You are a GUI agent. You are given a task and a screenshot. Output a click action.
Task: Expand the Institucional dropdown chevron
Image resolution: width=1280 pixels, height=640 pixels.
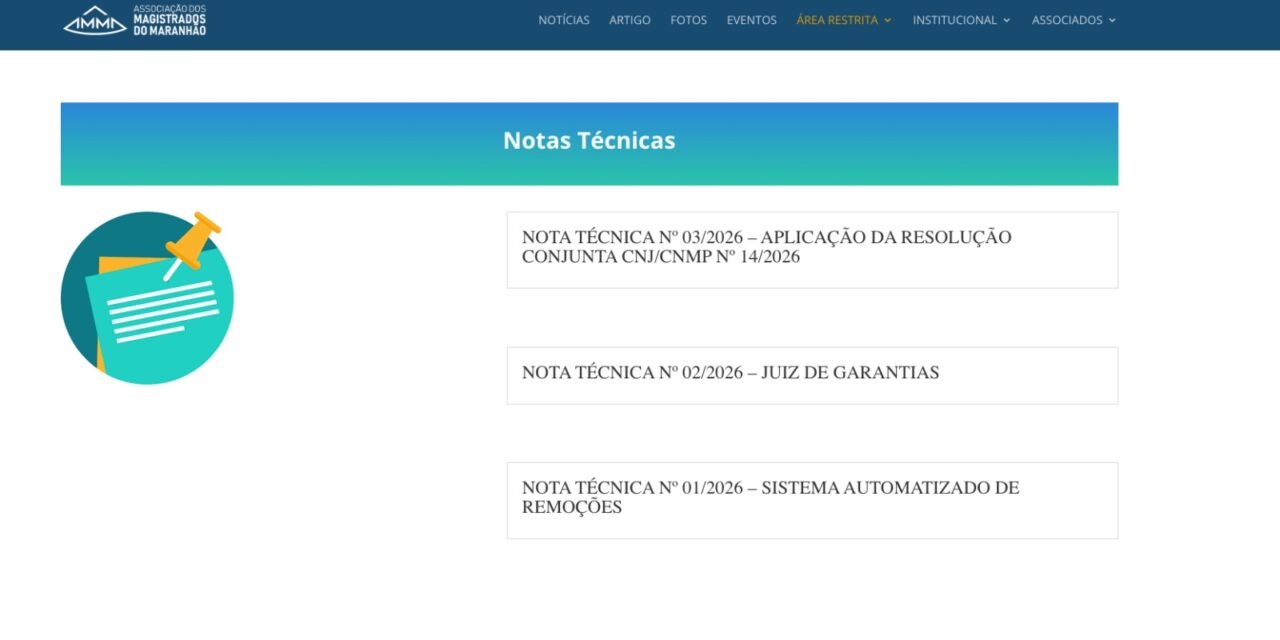(1007, 20)
